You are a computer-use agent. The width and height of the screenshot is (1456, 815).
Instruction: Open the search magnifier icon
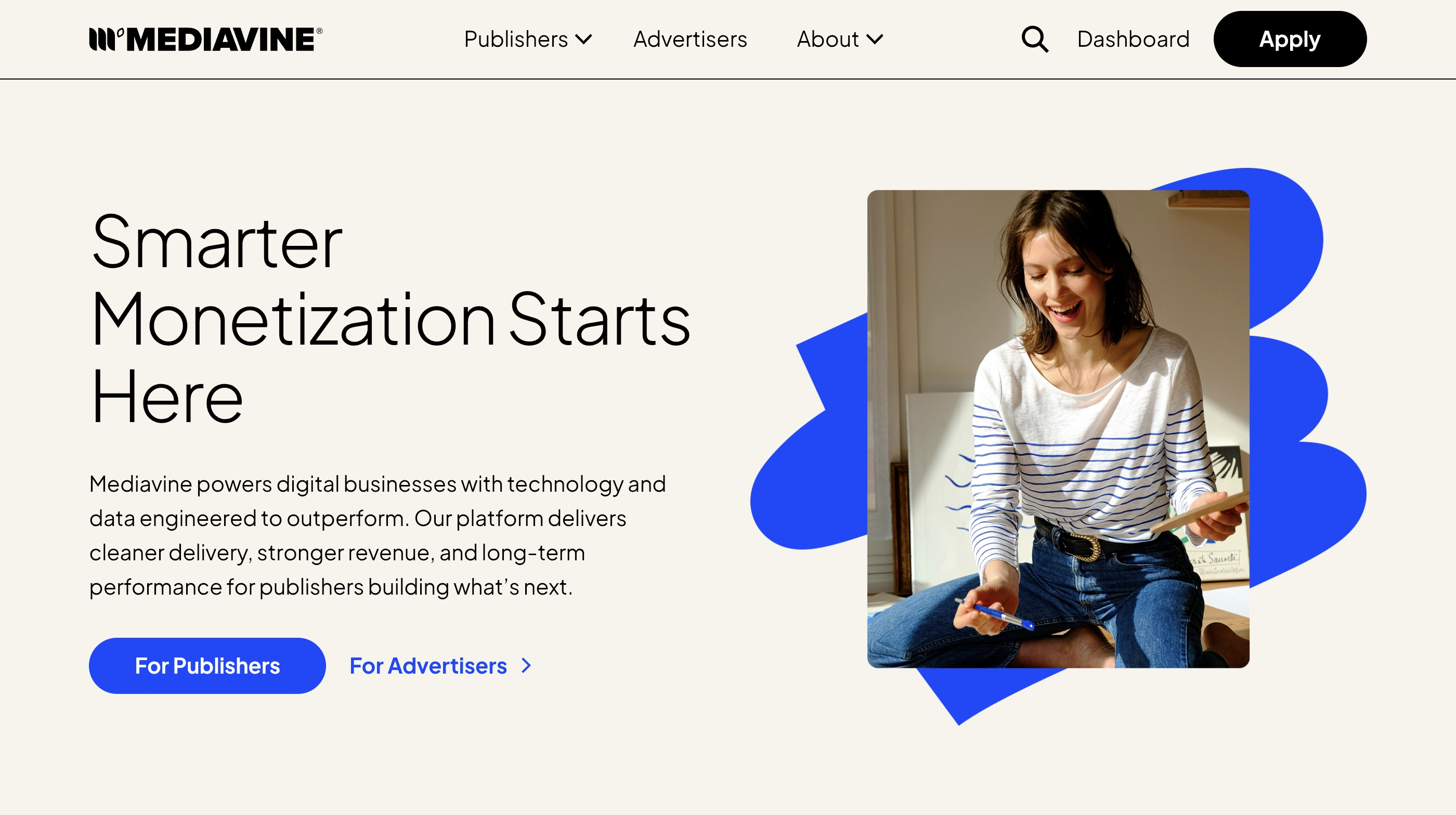(1035, 40)
